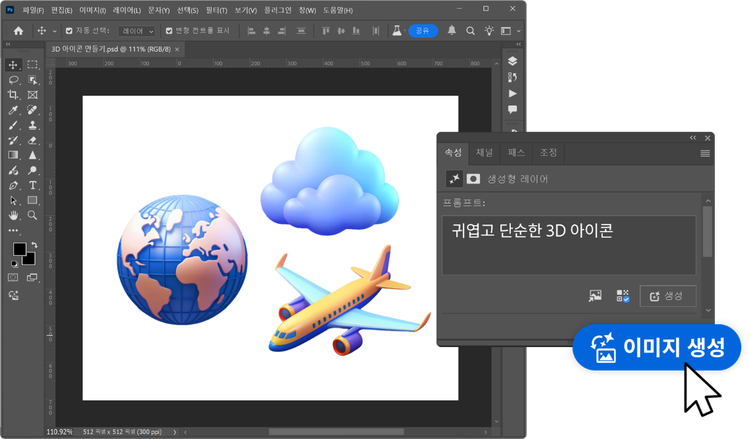Screen dimensions: 750x439
Task: Select the Move tool in the toolbox
Action: point(13,65)
